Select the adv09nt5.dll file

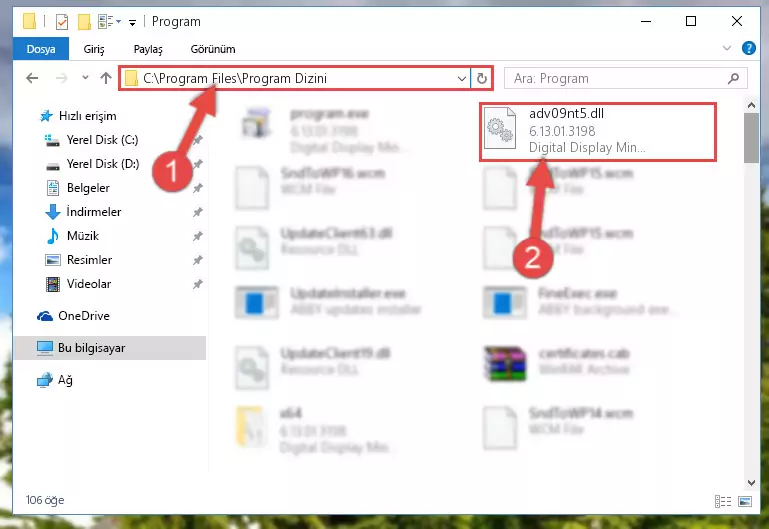(598, 131)
